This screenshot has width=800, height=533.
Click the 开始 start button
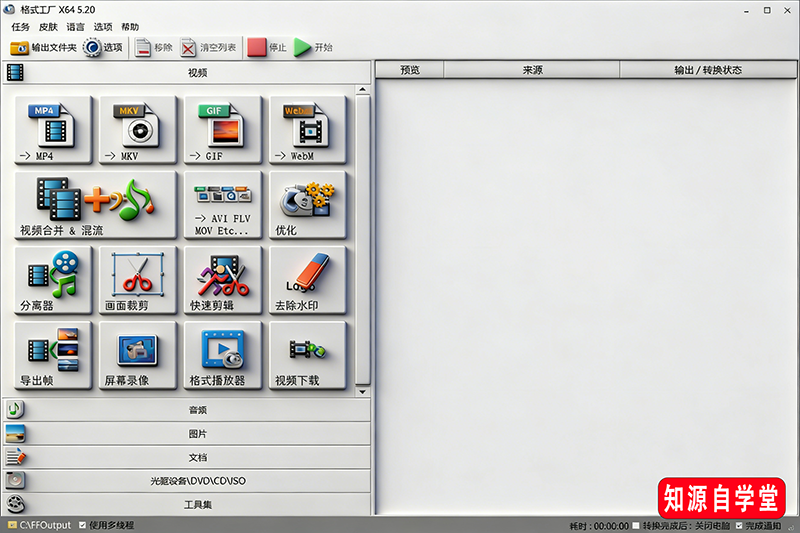coord(313,47)
